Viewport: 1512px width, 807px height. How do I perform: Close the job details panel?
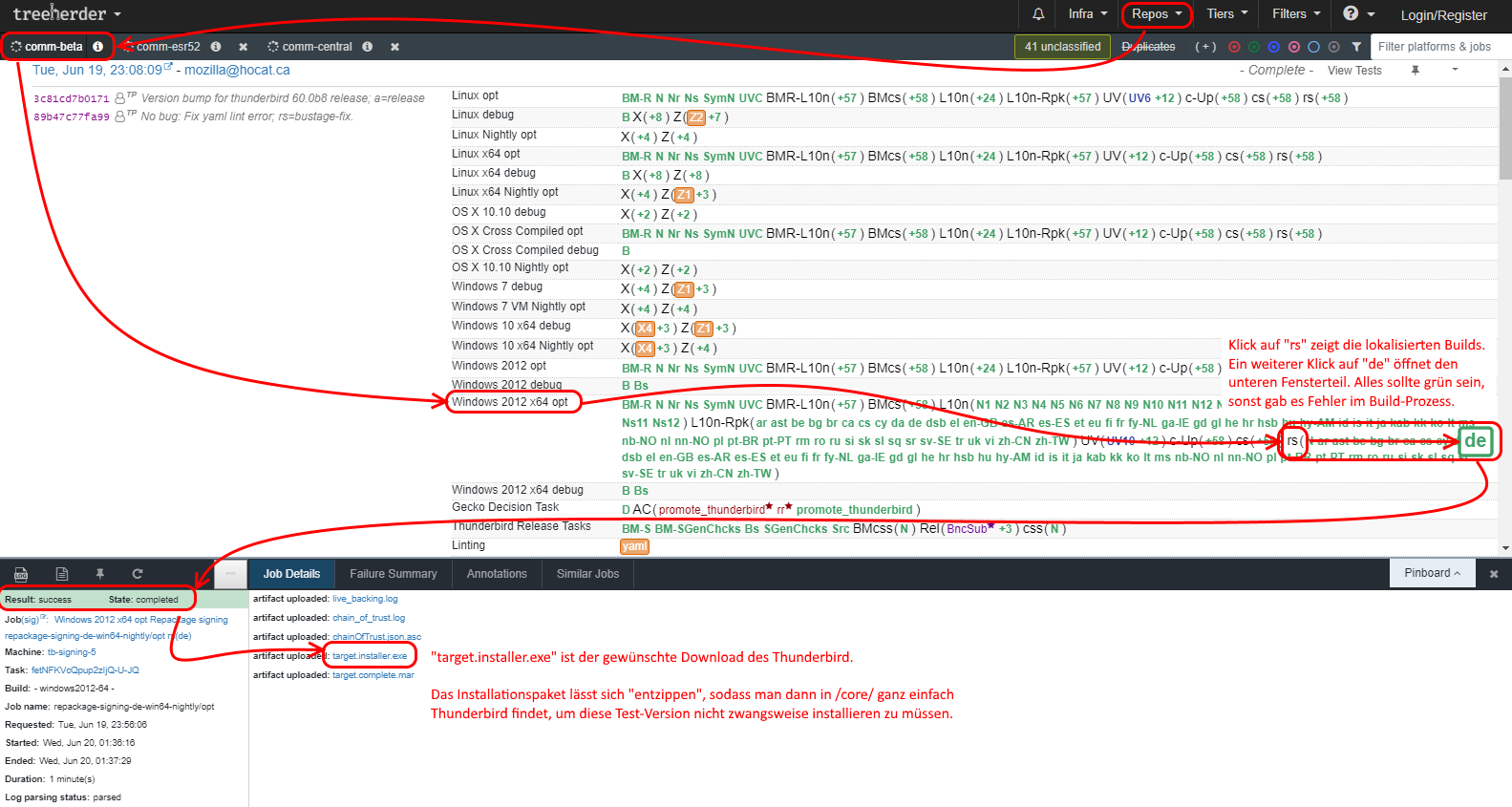click(1494, 574)
